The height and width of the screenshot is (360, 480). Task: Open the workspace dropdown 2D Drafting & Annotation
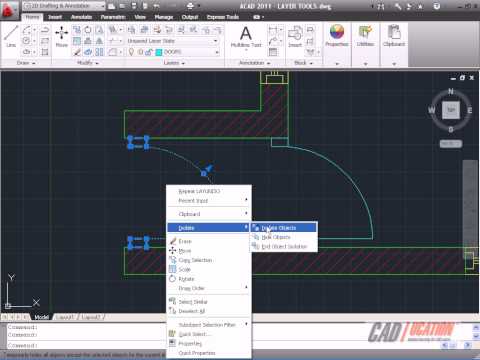[65, 6]
